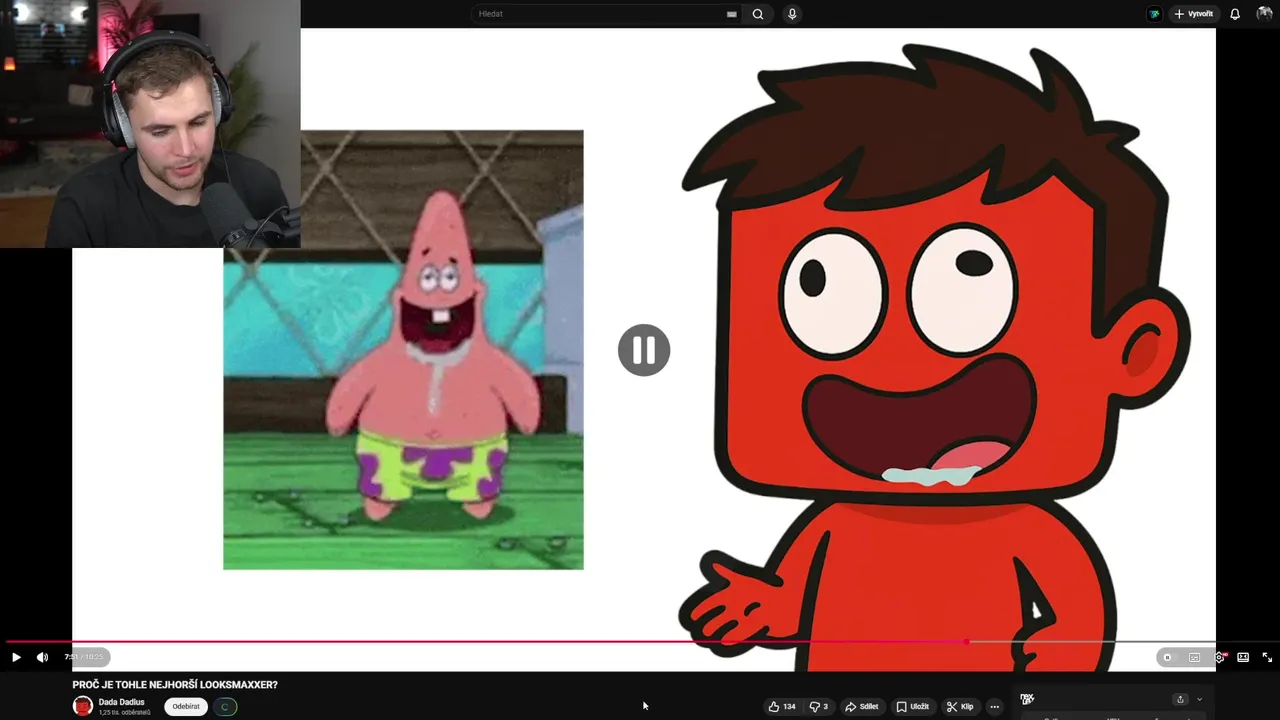The width and height of the screenshot is (1280, 720).
Task: Mute the video with the volume icon
Action: (x=42, y=657)
